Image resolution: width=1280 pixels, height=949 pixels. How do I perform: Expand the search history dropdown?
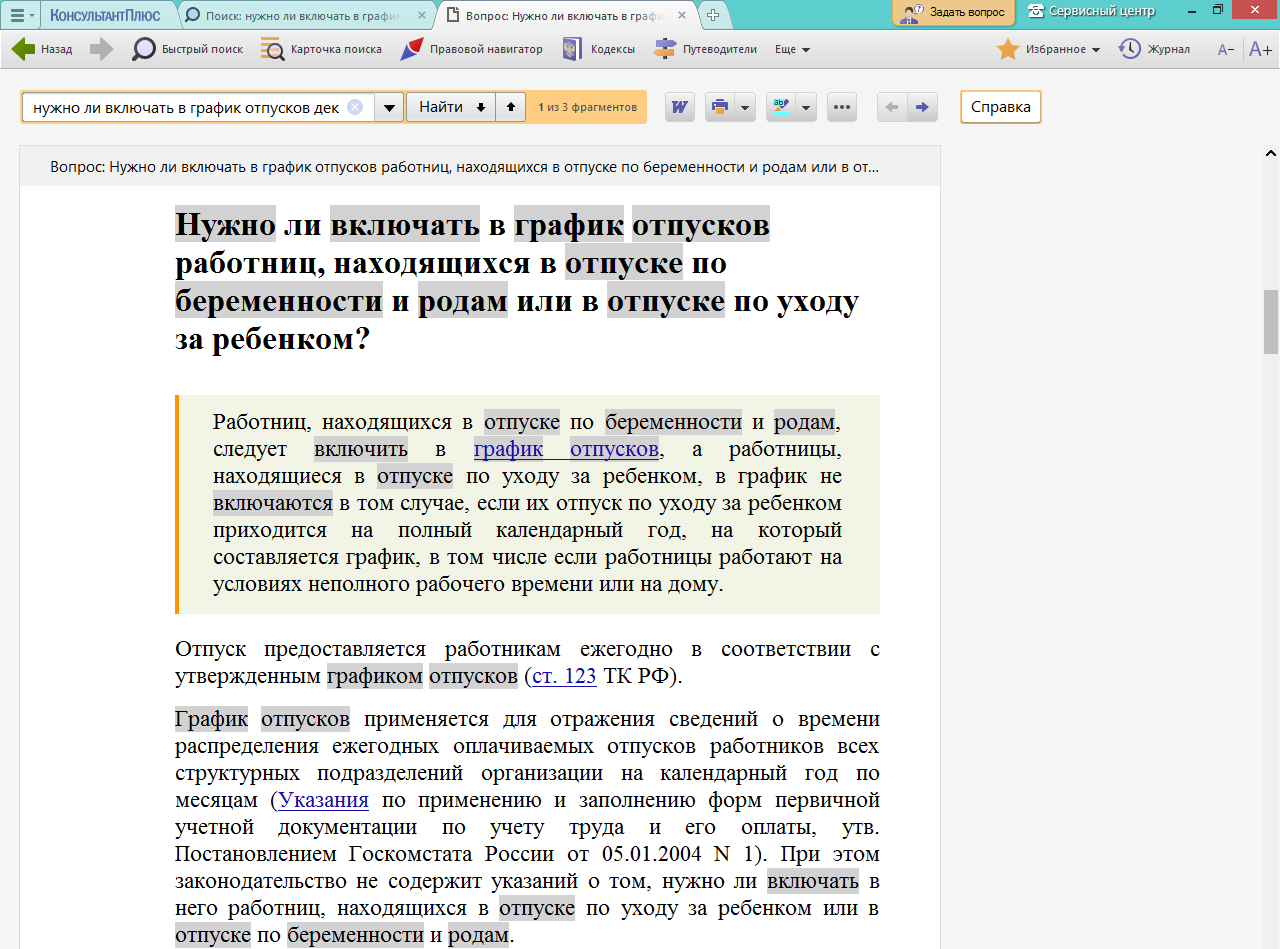(x=389, y=107)
